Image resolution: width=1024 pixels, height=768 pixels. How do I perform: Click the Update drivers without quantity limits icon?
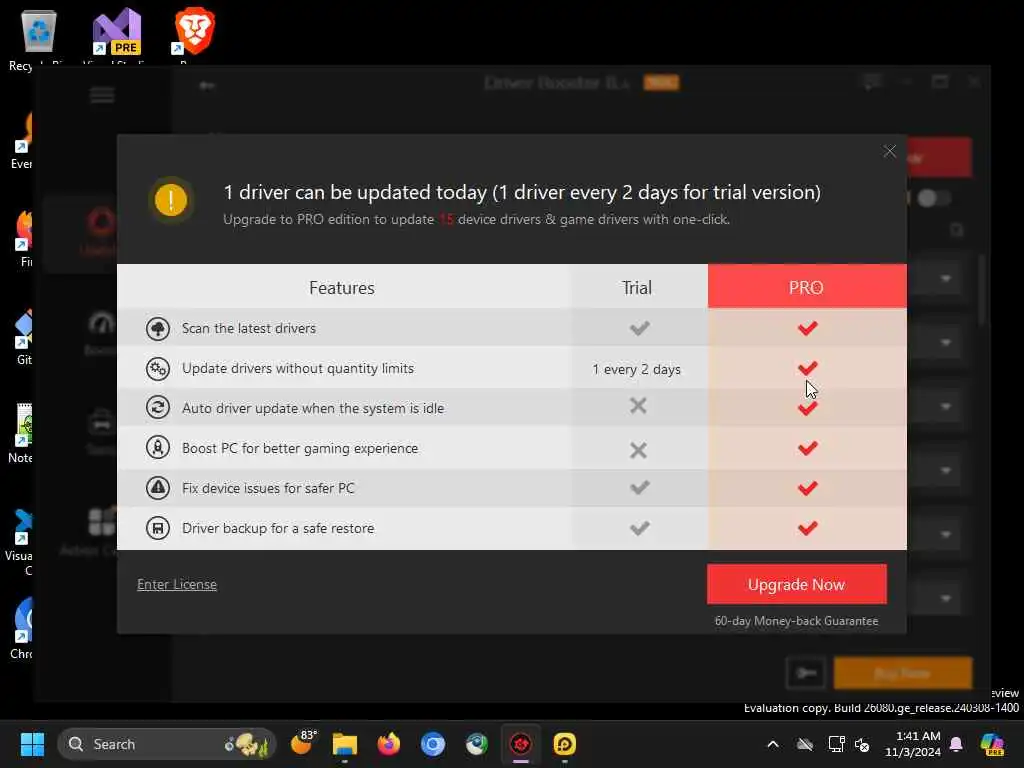(157, 368)
